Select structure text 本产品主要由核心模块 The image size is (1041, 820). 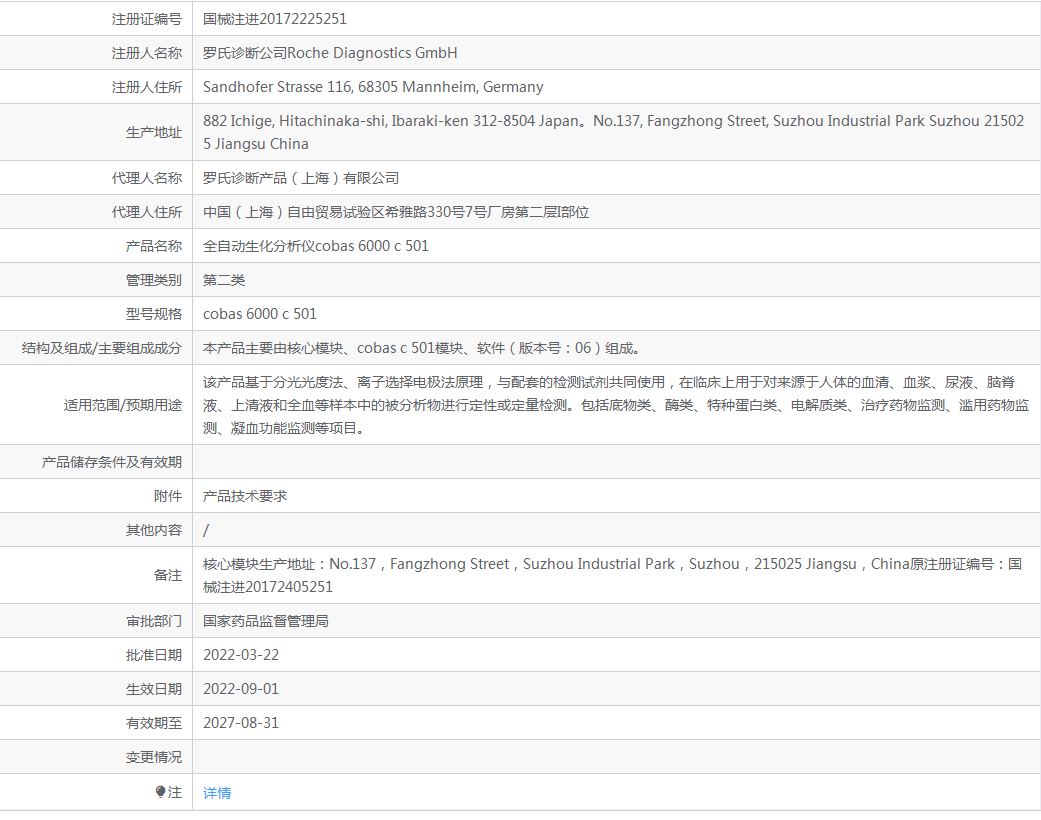[273, 348]
